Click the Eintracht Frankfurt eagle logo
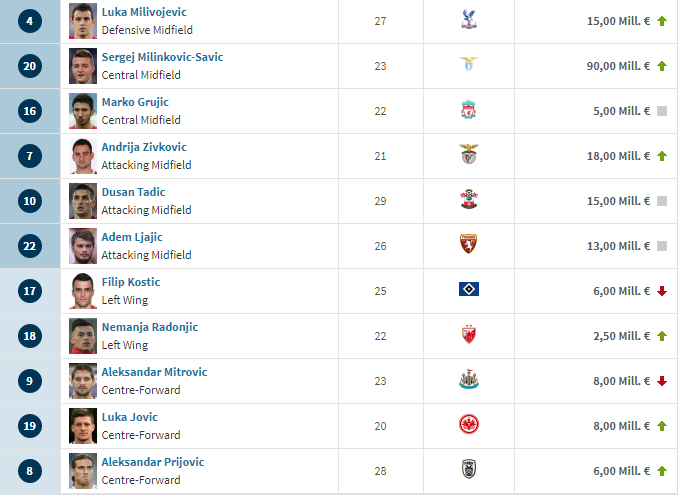678x495 pixels. [469, 424]
